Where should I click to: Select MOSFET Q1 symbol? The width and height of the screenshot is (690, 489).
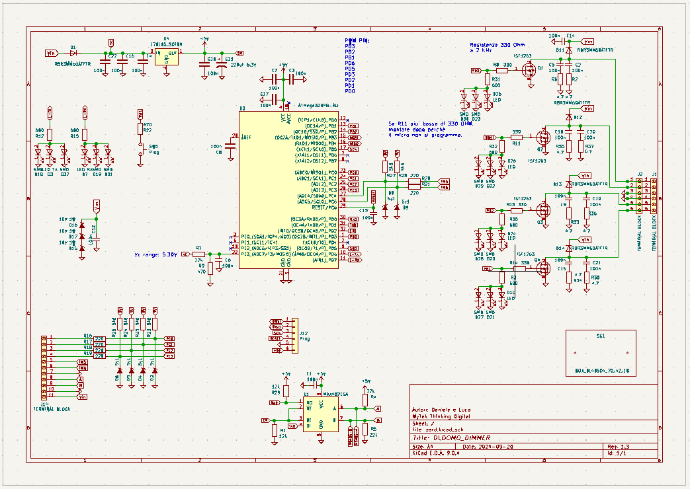[529, 70]
